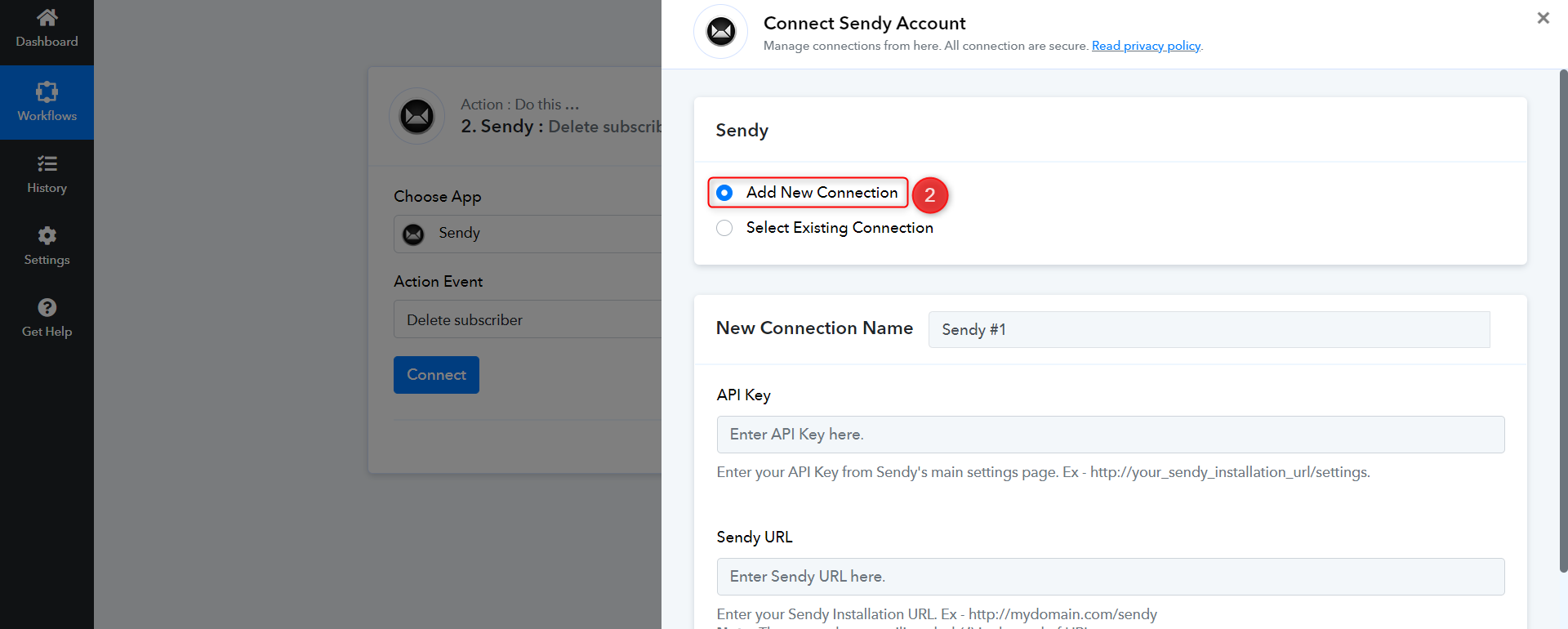Open the Dashboard home icon
The image size is (1568, 629).
tap(47, 17)
